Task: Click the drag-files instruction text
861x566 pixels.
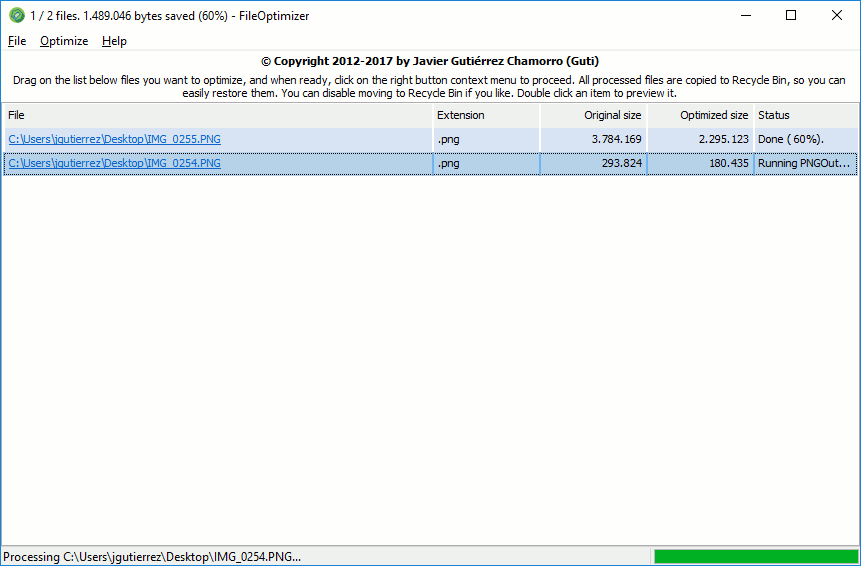Action: (x=429, y=87)
